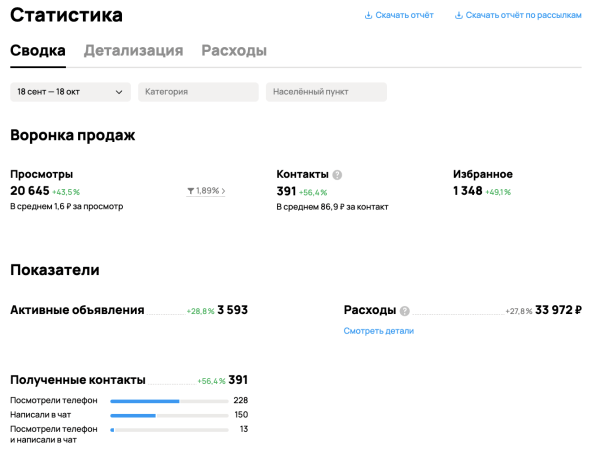
Task: Click the Просмотры value 20 645
Action: [x=30, y=191]
